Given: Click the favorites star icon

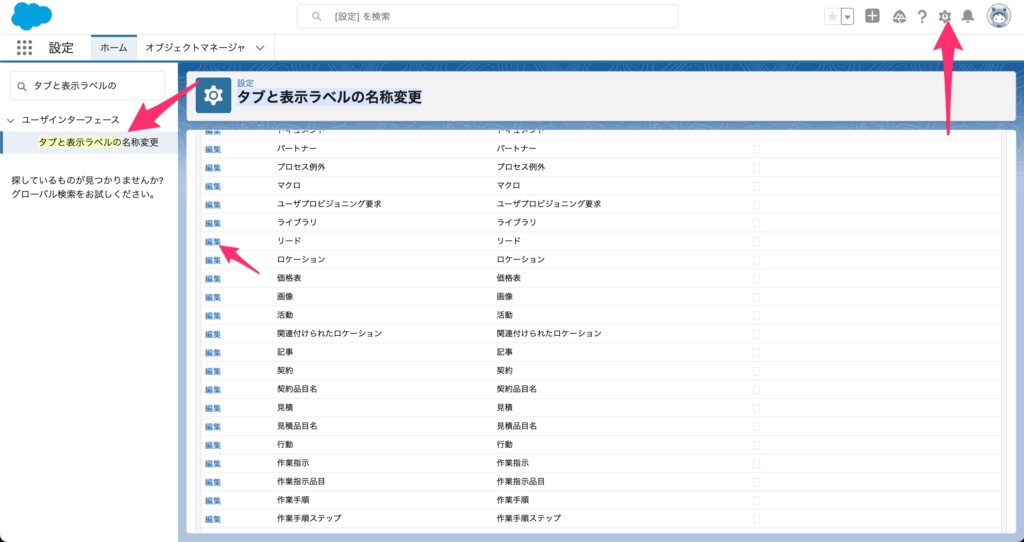Looking at the screenshot, I should [832, 17].
